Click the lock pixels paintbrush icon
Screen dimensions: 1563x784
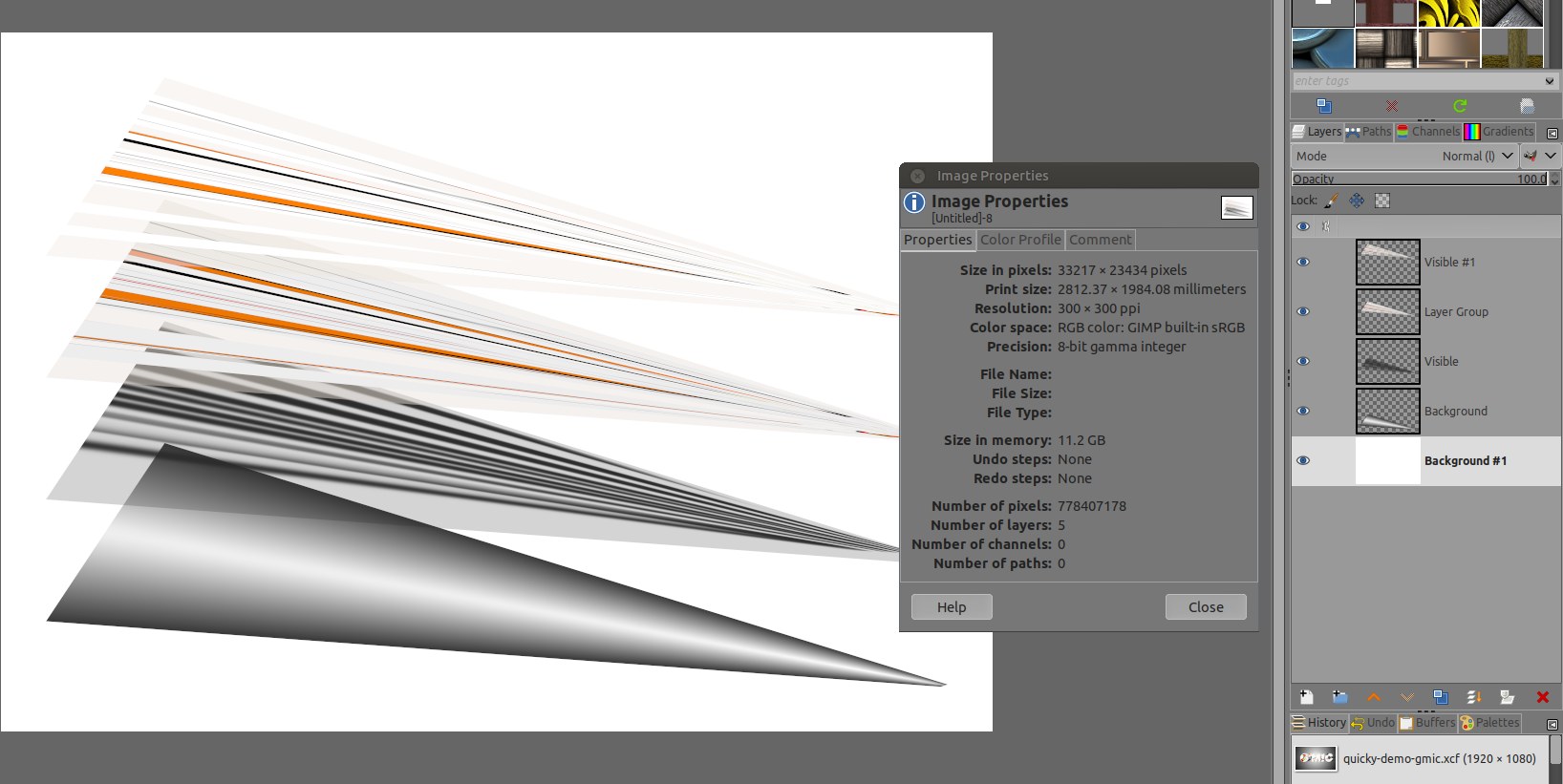coord(1331,201)
